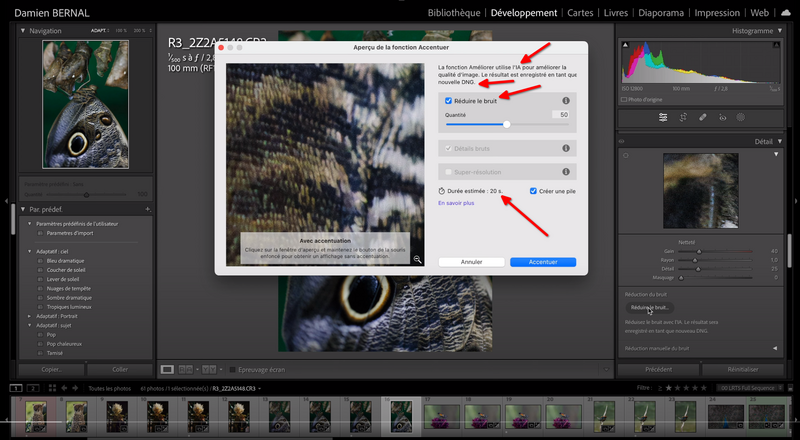Click the preview zoom magnifier icon
Image resolution: width=800 pixels, height=440 pixels.
(417, 259)
